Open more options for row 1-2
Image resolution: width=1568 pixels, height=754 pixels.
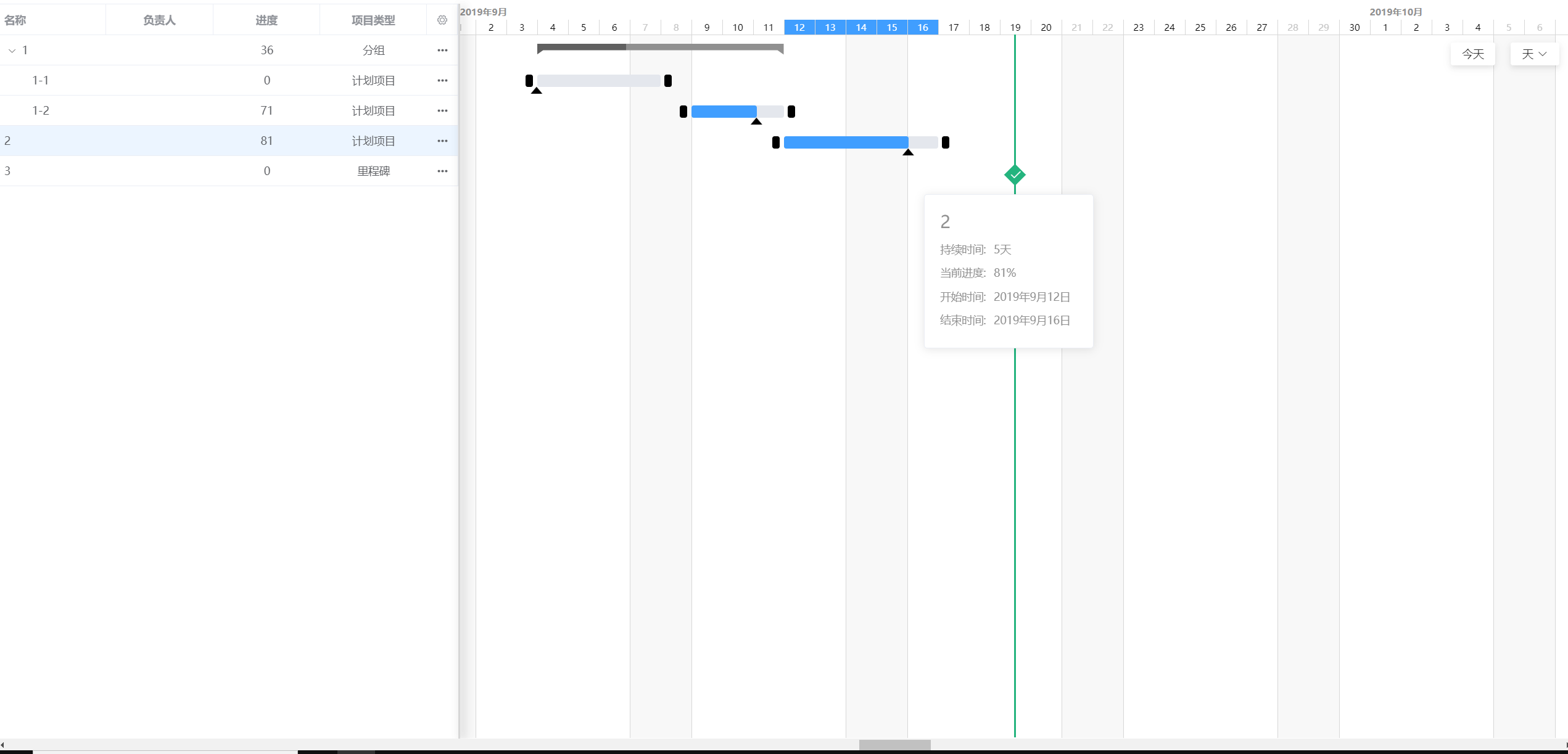[442, 111]
